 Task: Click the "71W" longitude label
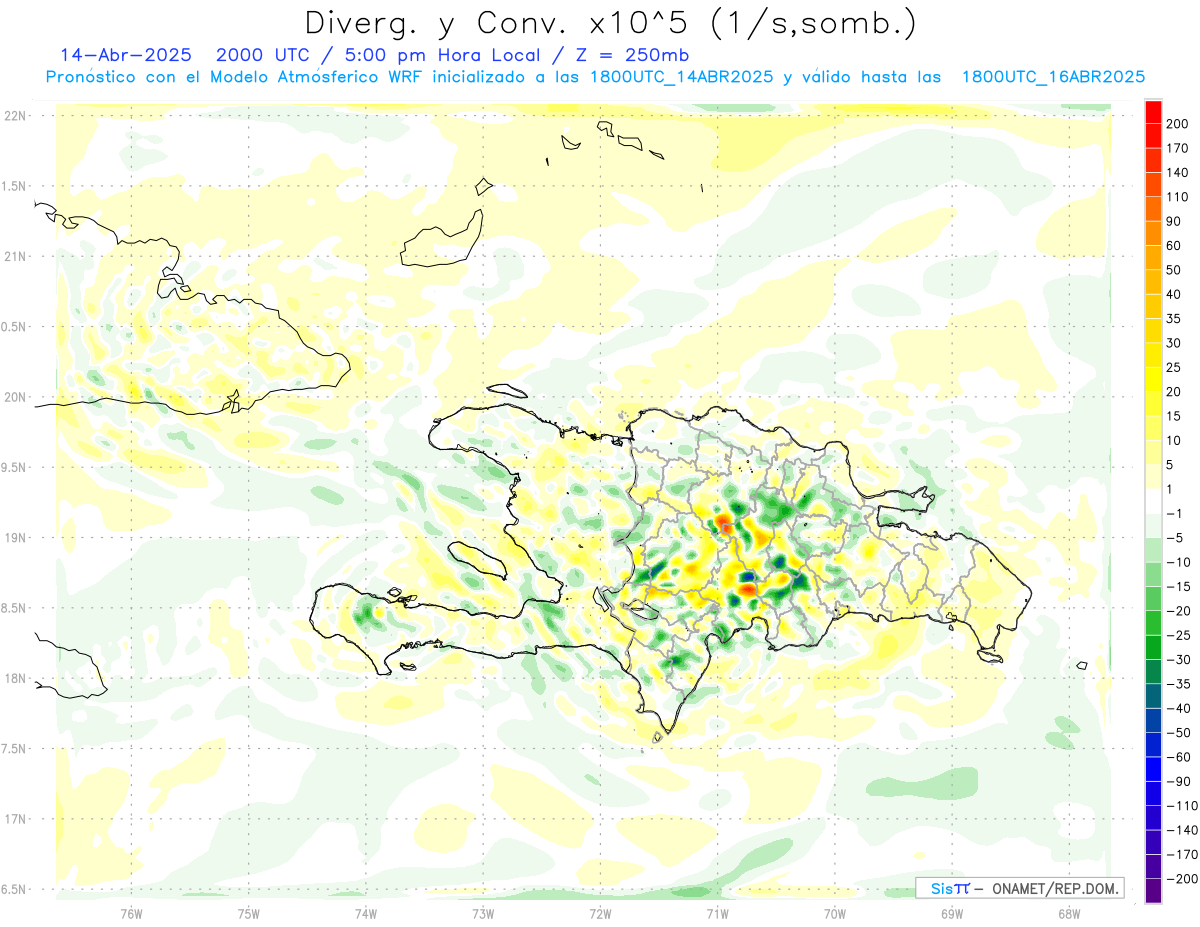click(x=717, y=913)
